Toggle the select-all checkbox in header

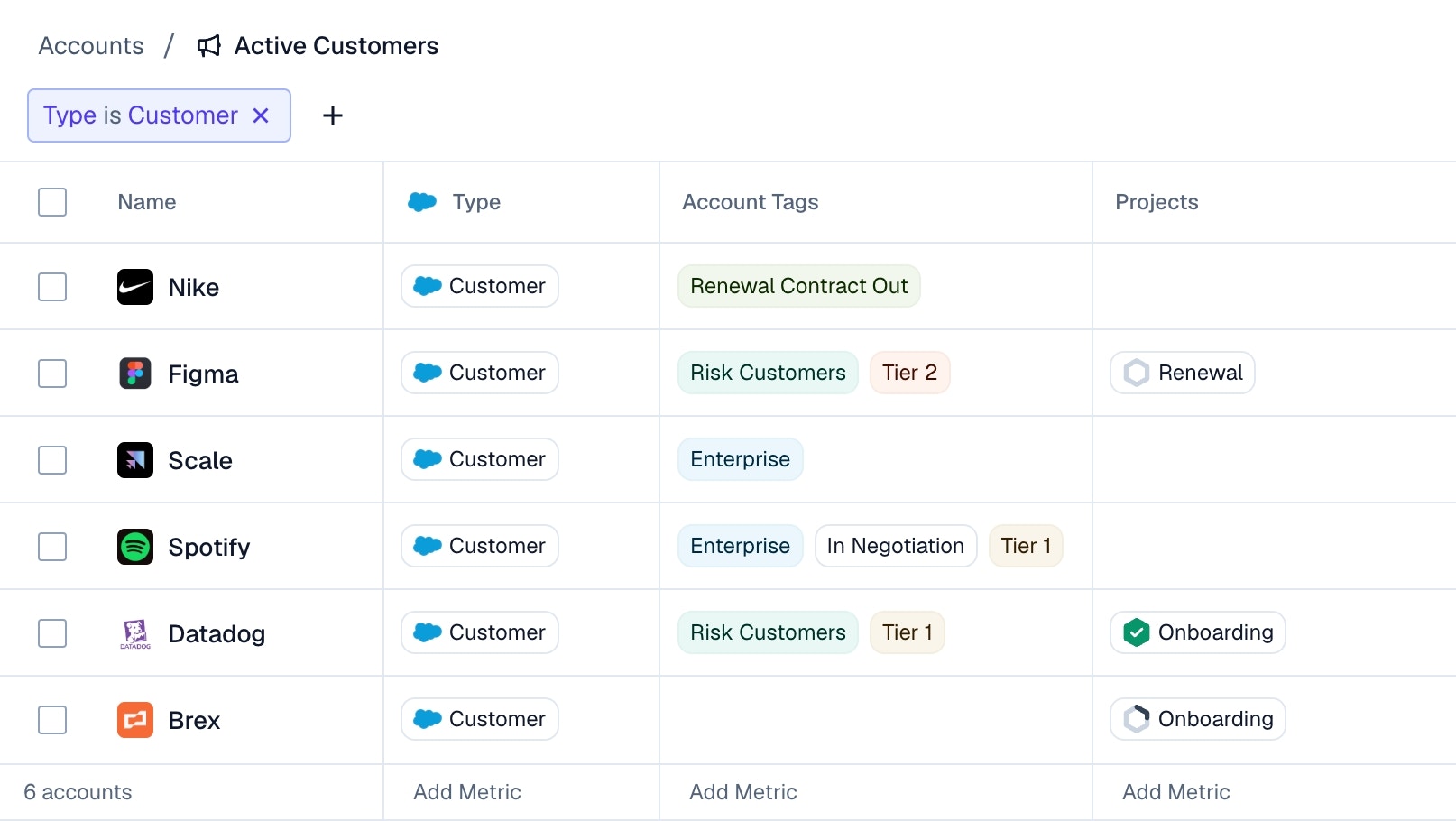pyautogui.click(x=52, y=202)
